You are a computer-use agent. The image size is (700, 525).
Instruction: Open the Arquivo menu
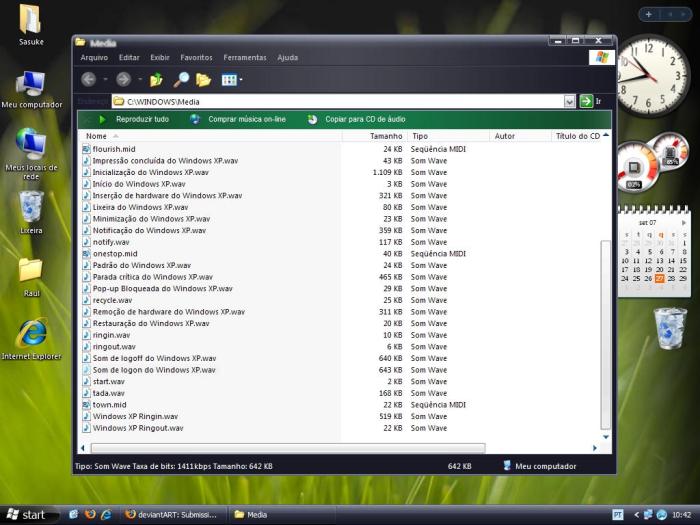point(94,58)
